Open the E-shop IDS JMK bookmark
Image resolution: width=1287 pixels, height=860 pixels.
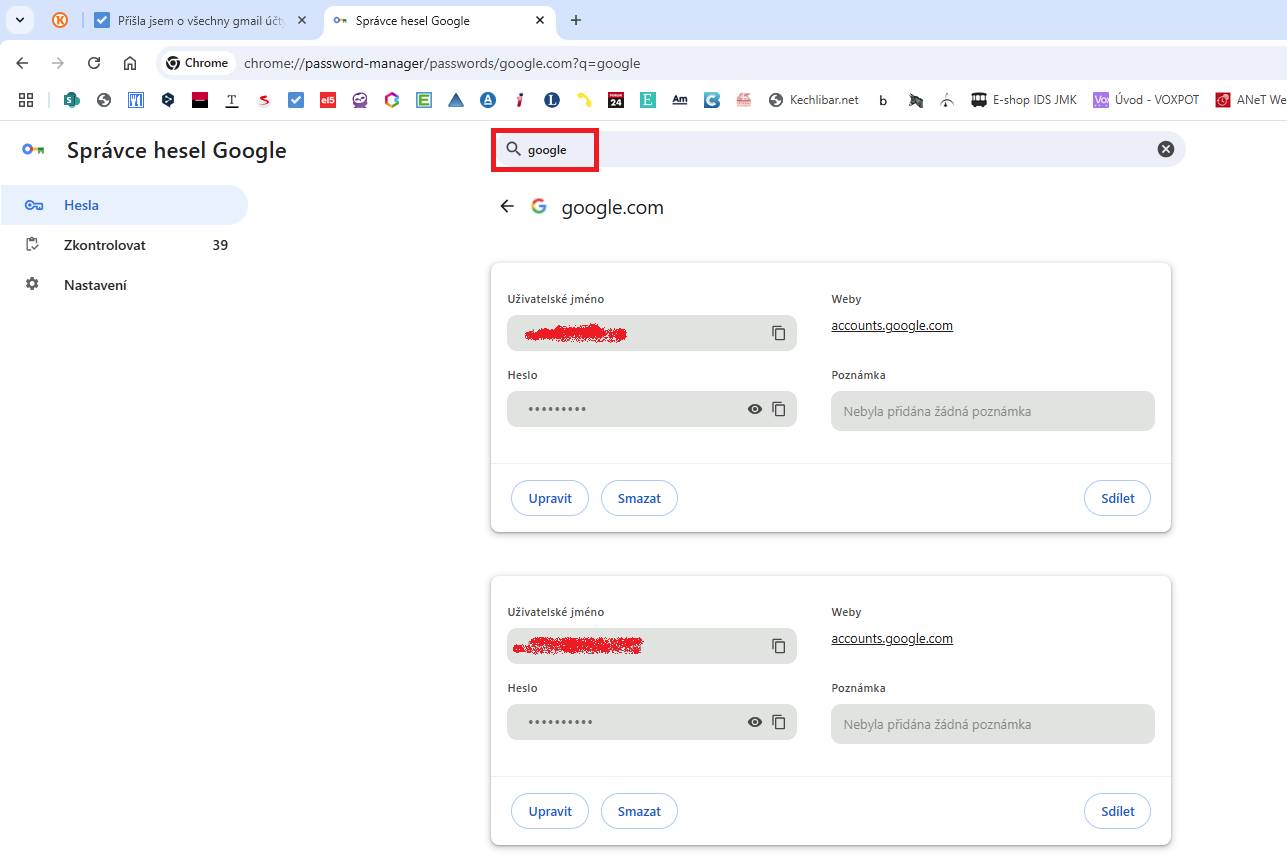click(x=1024, y=100)
